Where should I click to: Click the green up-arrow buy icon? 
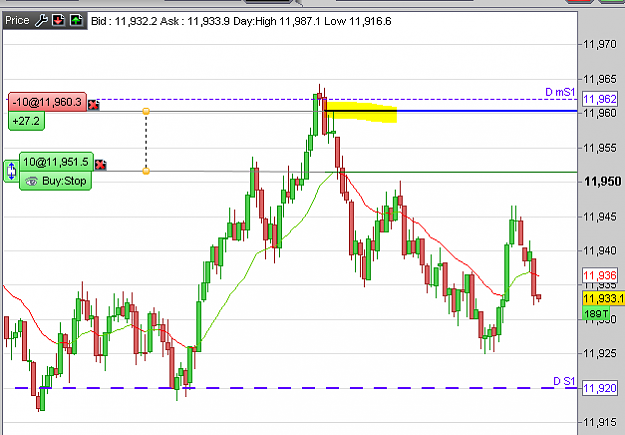point(76,20)
